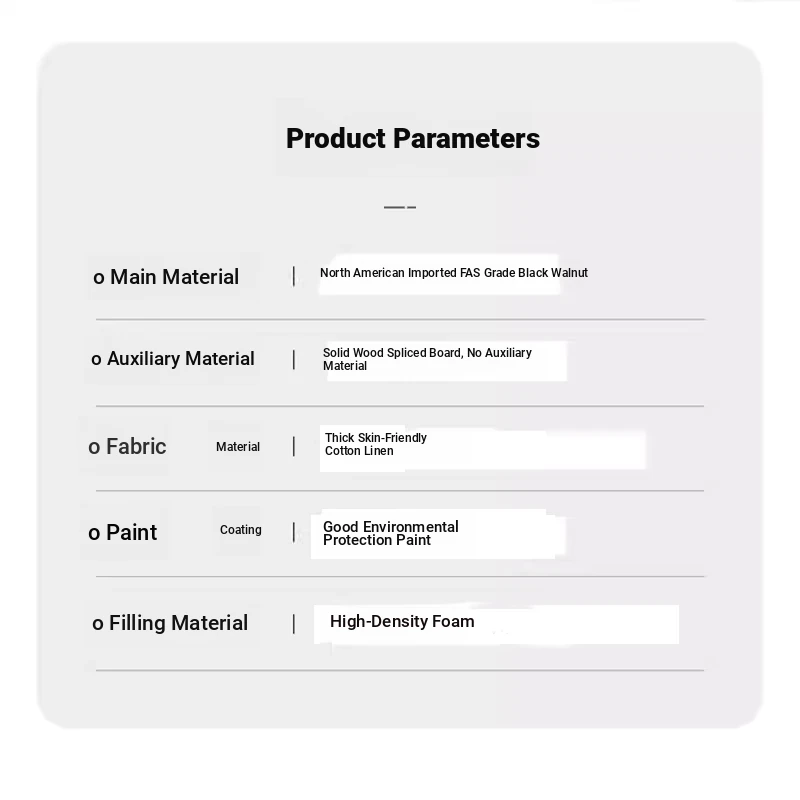Viewport: 800px width, 800px height.
Task: Select the Fabric label
Action: coord(136,447)
